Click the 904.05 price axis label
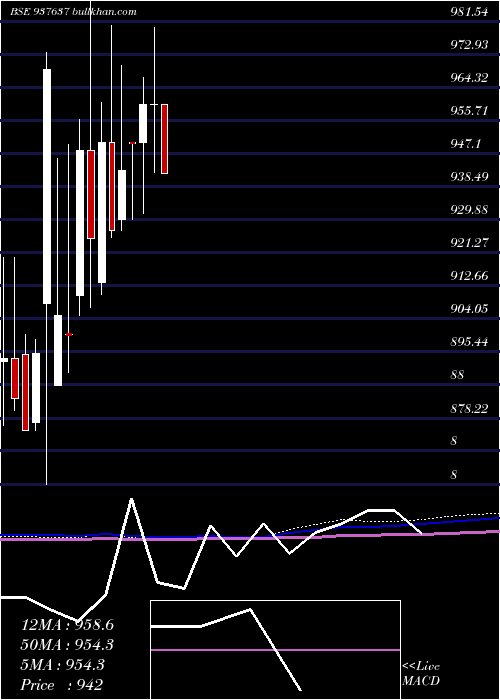The image size is (500, 700). click(x=468, y=309)
